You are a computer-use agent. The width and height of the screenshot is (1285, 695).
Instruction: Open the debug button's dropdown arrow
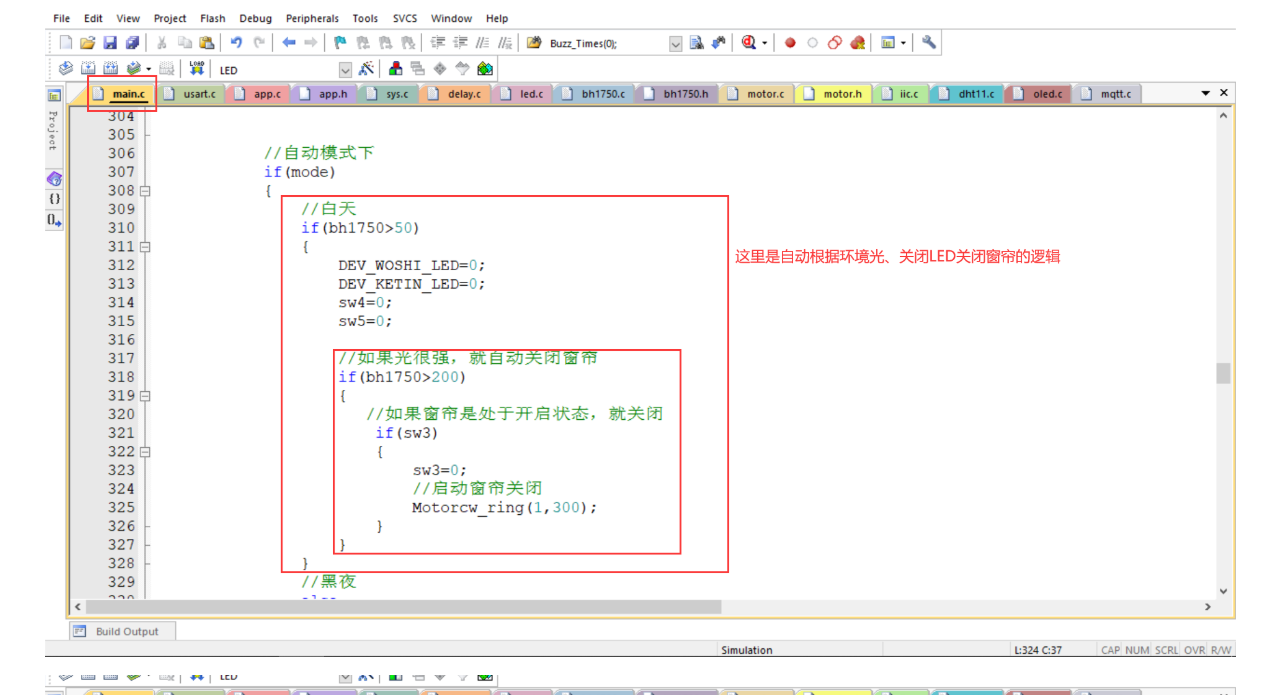pyautogui.click(x=765, y=43)
